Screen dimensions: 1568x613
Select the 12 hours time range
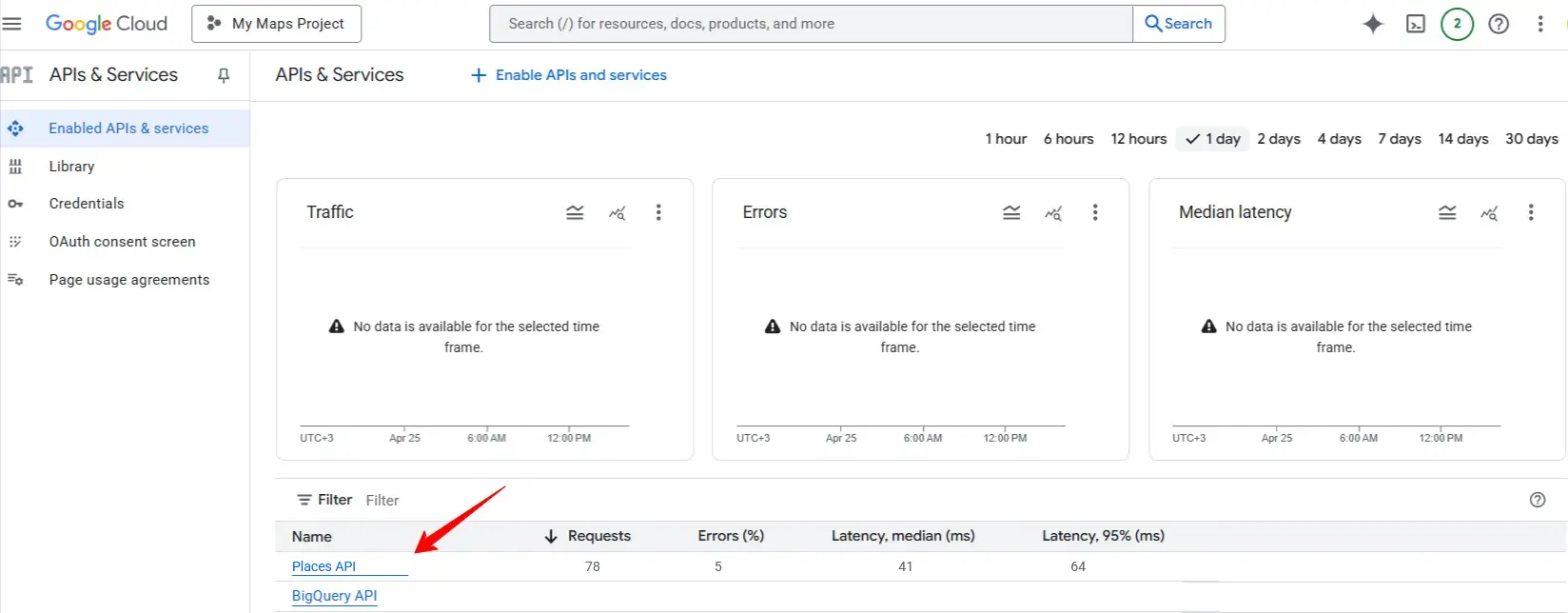1139,139
